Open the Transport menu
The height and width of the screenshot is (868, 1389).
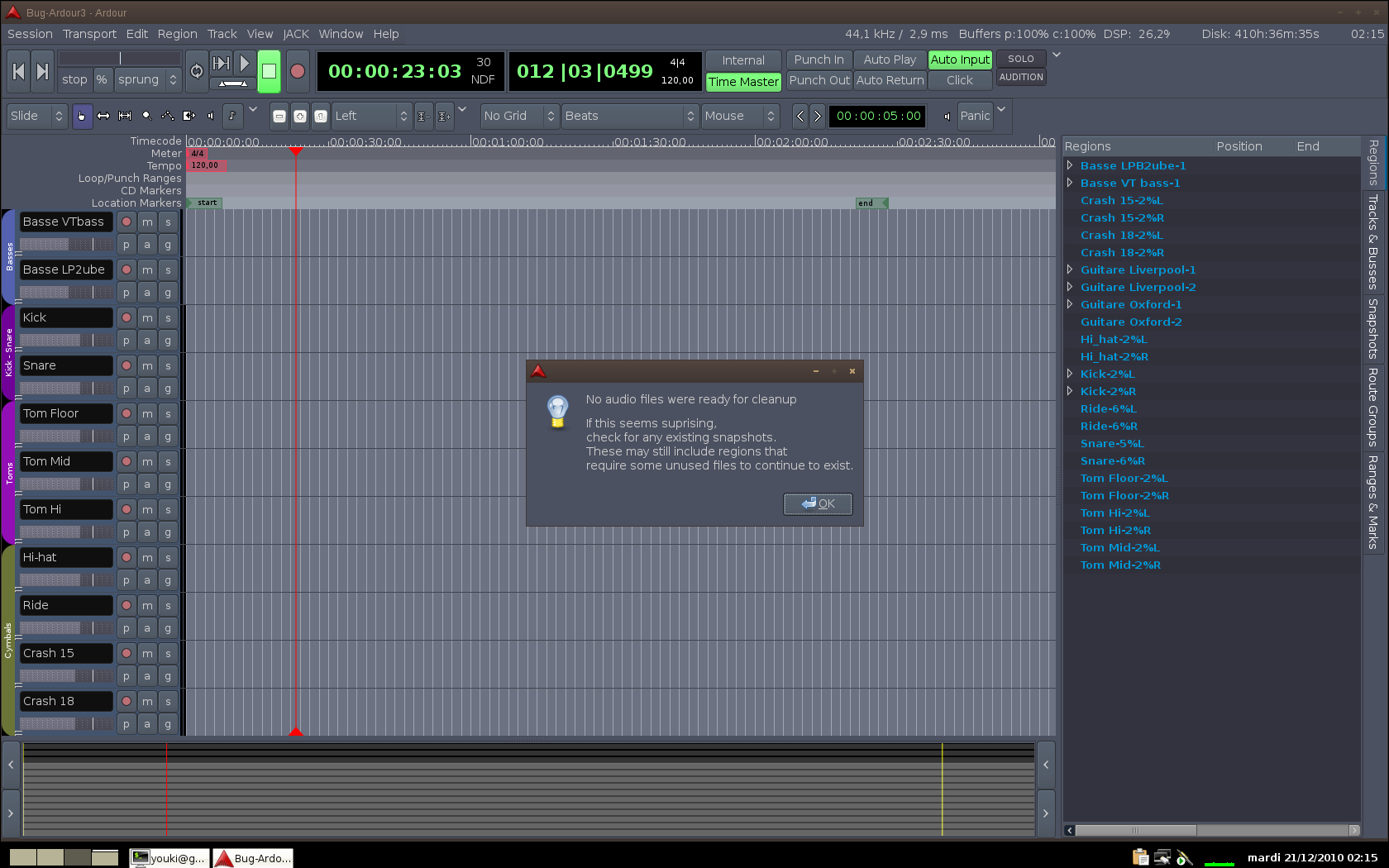tap(89, 34)
